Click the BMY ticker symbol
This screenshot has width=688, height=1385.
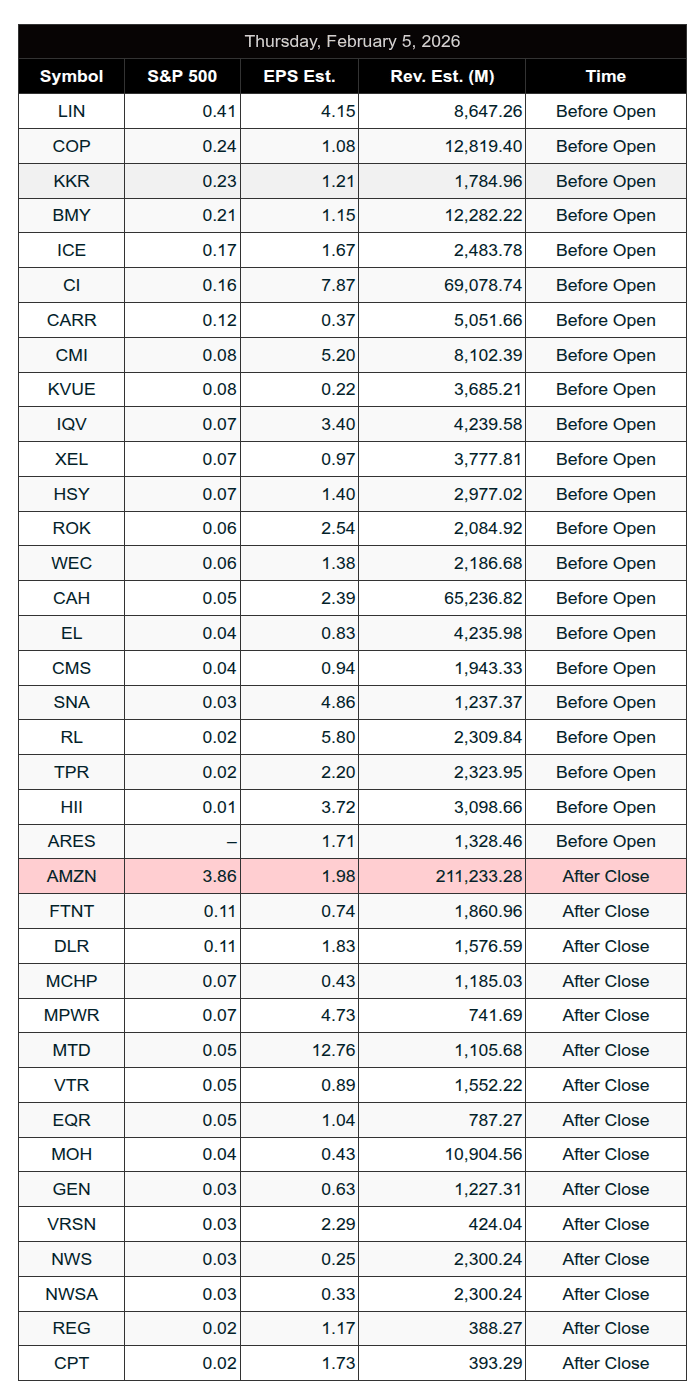point(71,215)
